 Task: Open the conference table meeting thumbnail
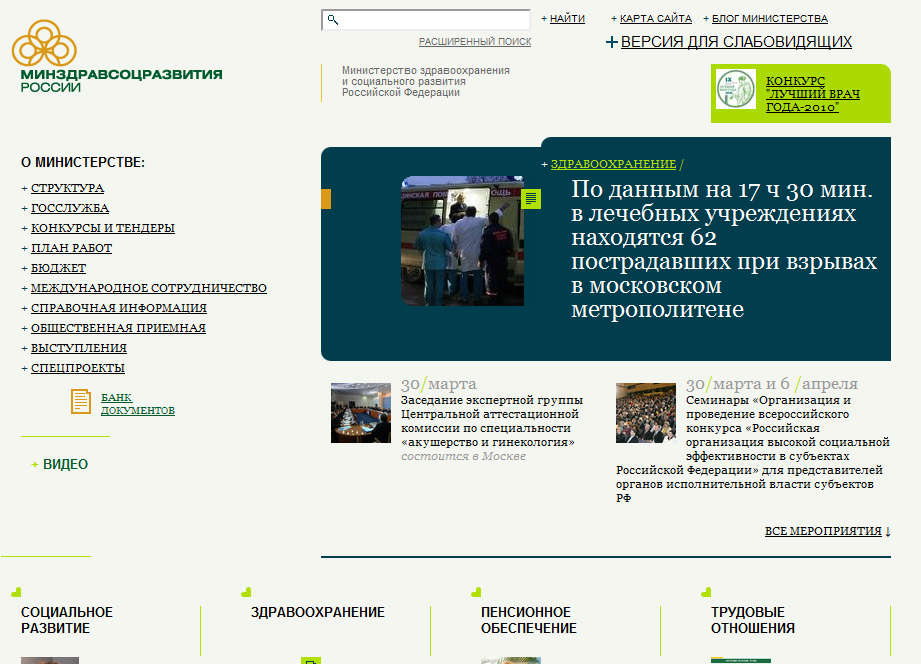click(361, 413)
